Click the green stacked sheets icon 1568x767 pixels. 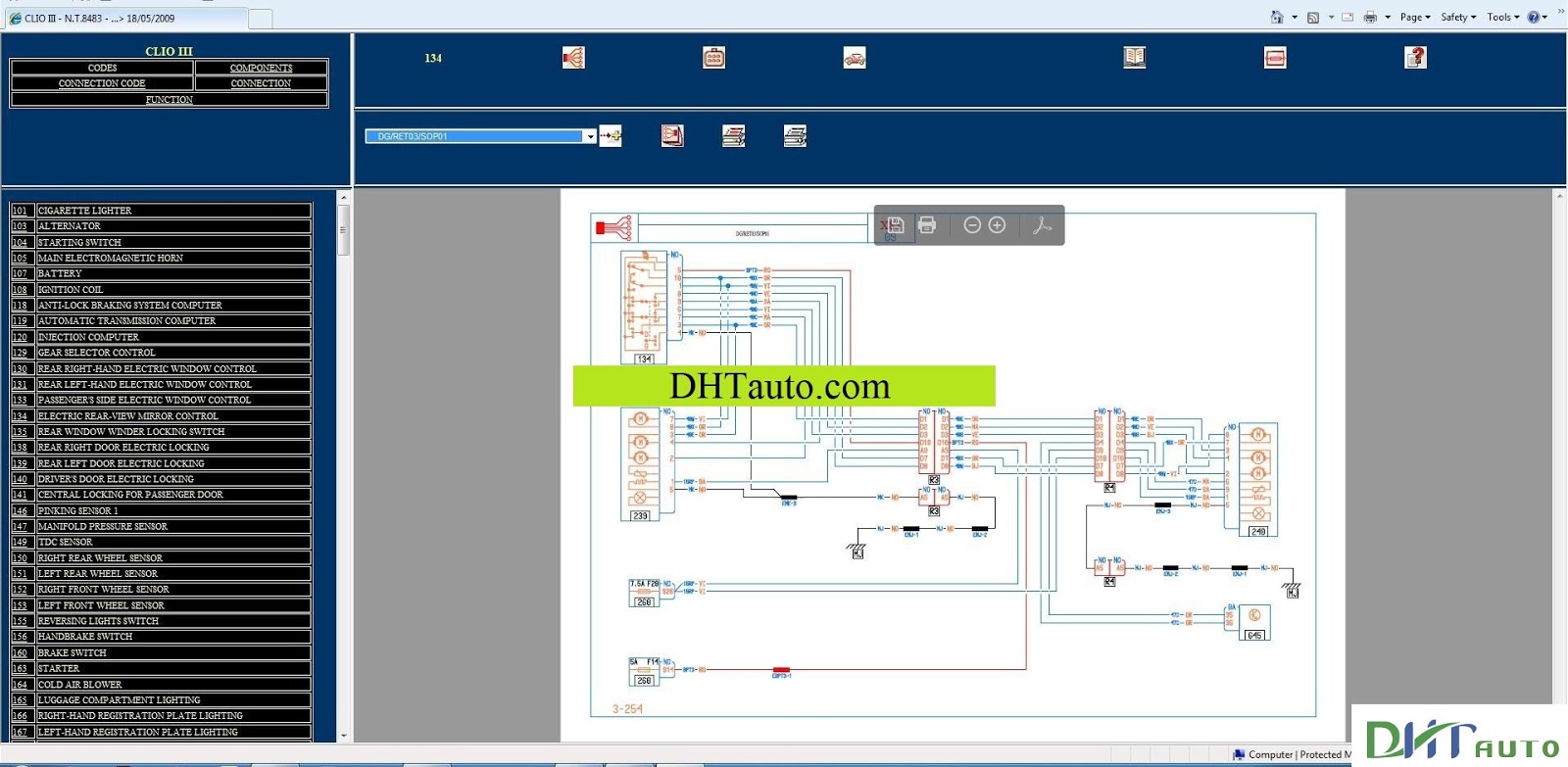733,135
